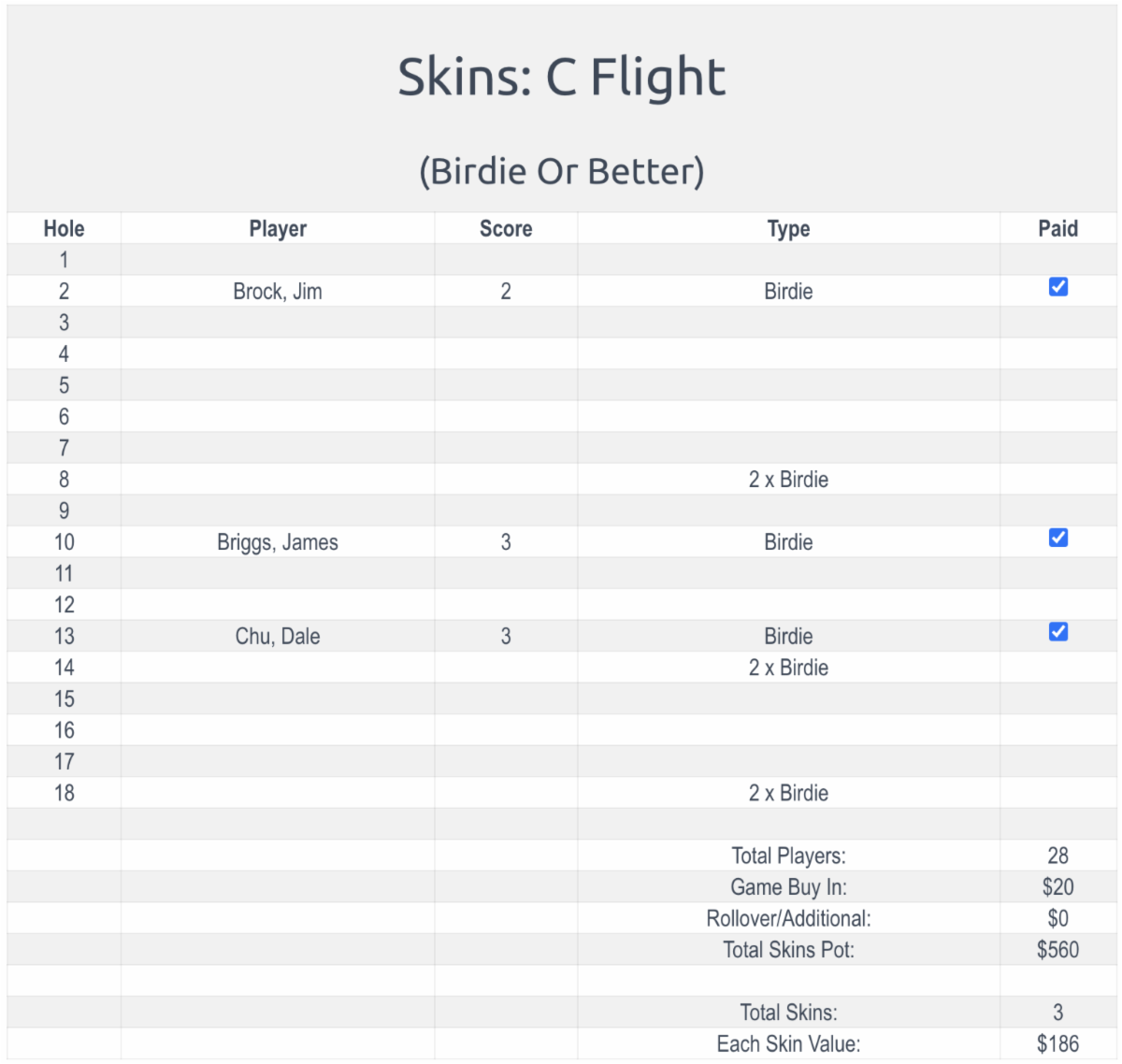
Task: Select the Score column header
Action: 506,229
